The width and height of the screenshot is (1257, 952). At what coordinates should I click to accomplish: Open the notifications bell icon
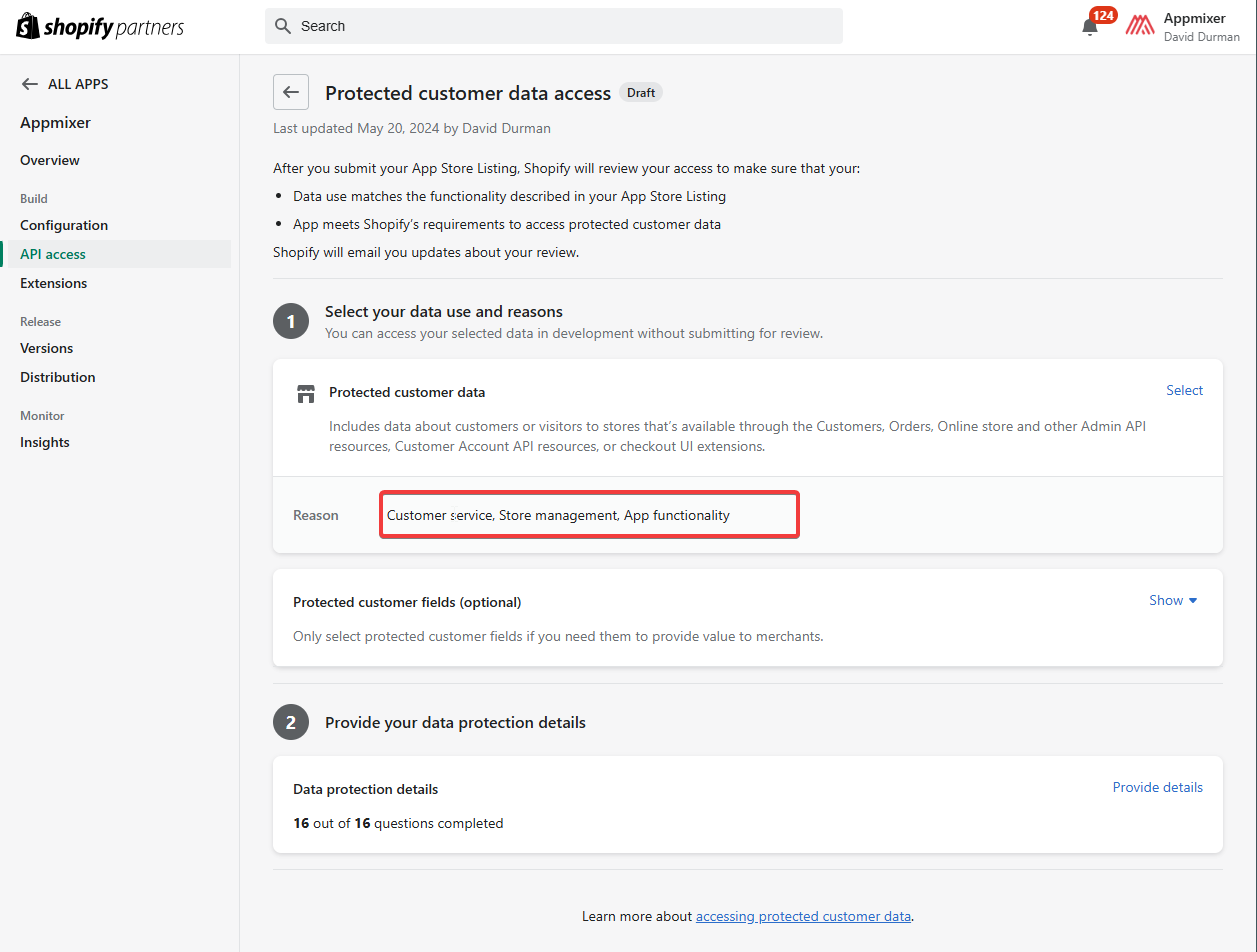coord(1090,27)
